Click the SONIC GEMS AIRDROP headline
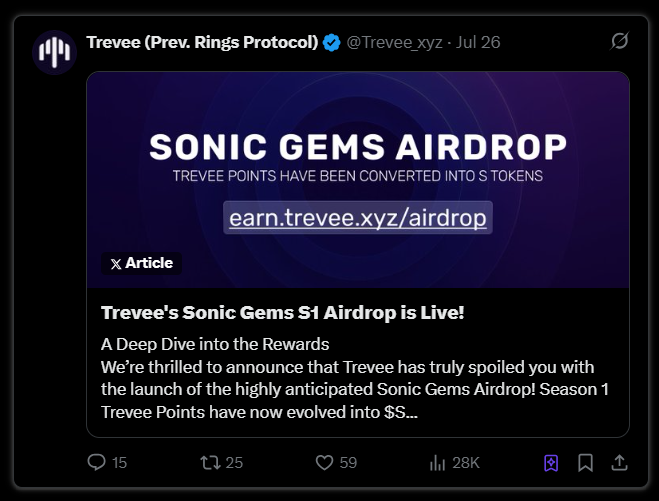 357,147
